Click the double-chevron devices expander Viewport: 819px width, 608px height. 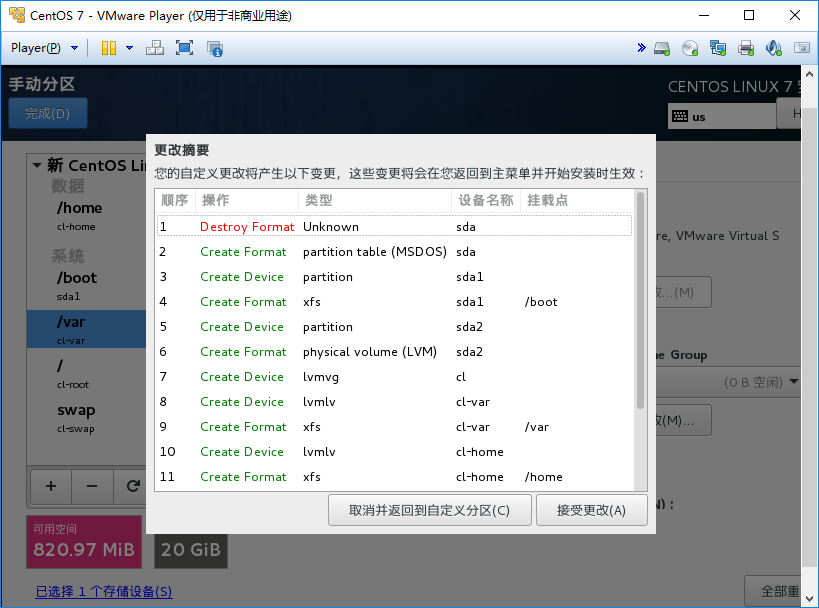[641, 48]
